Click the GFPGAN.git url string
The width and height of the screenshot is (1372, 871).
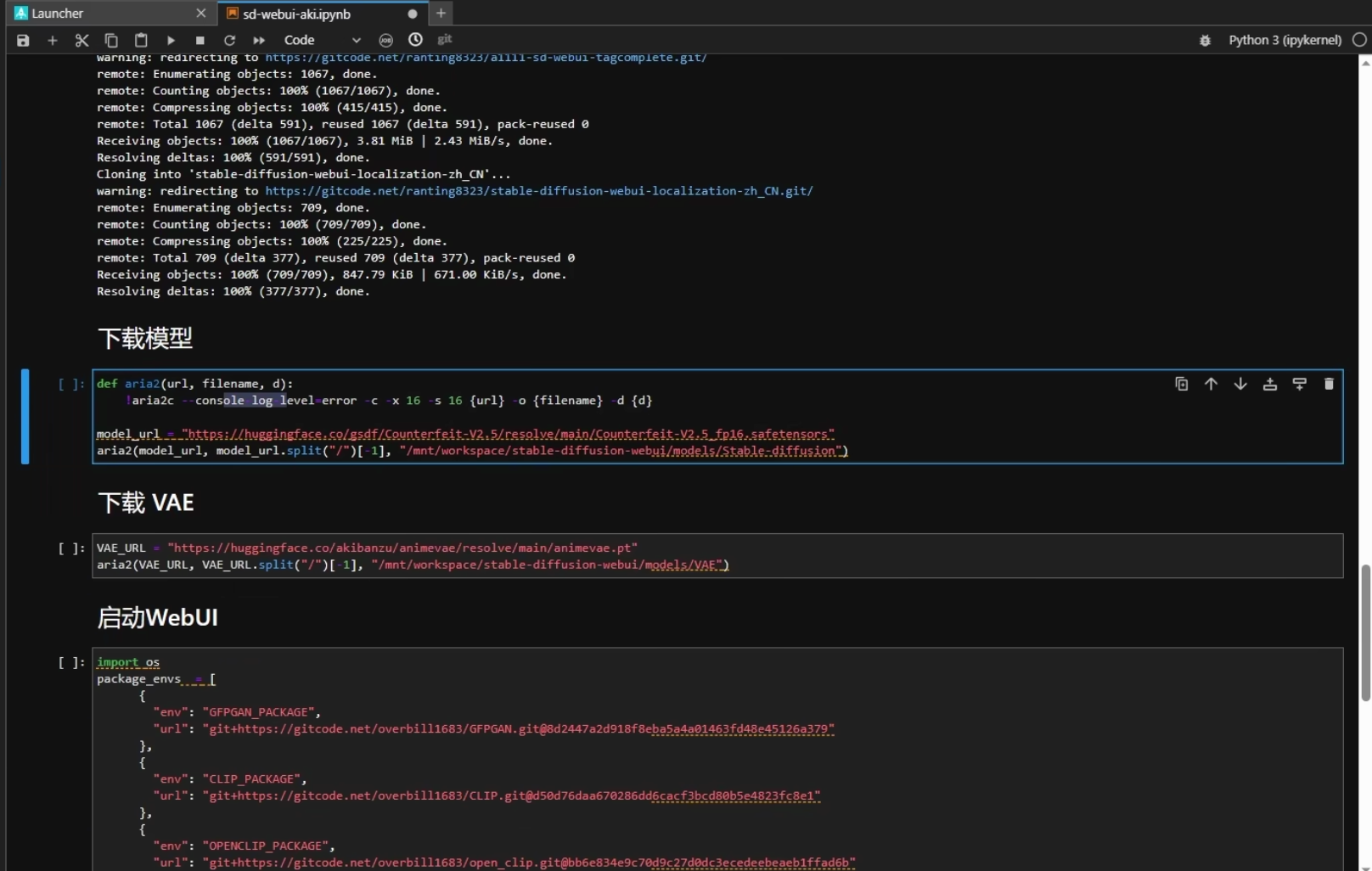point(518,728)
